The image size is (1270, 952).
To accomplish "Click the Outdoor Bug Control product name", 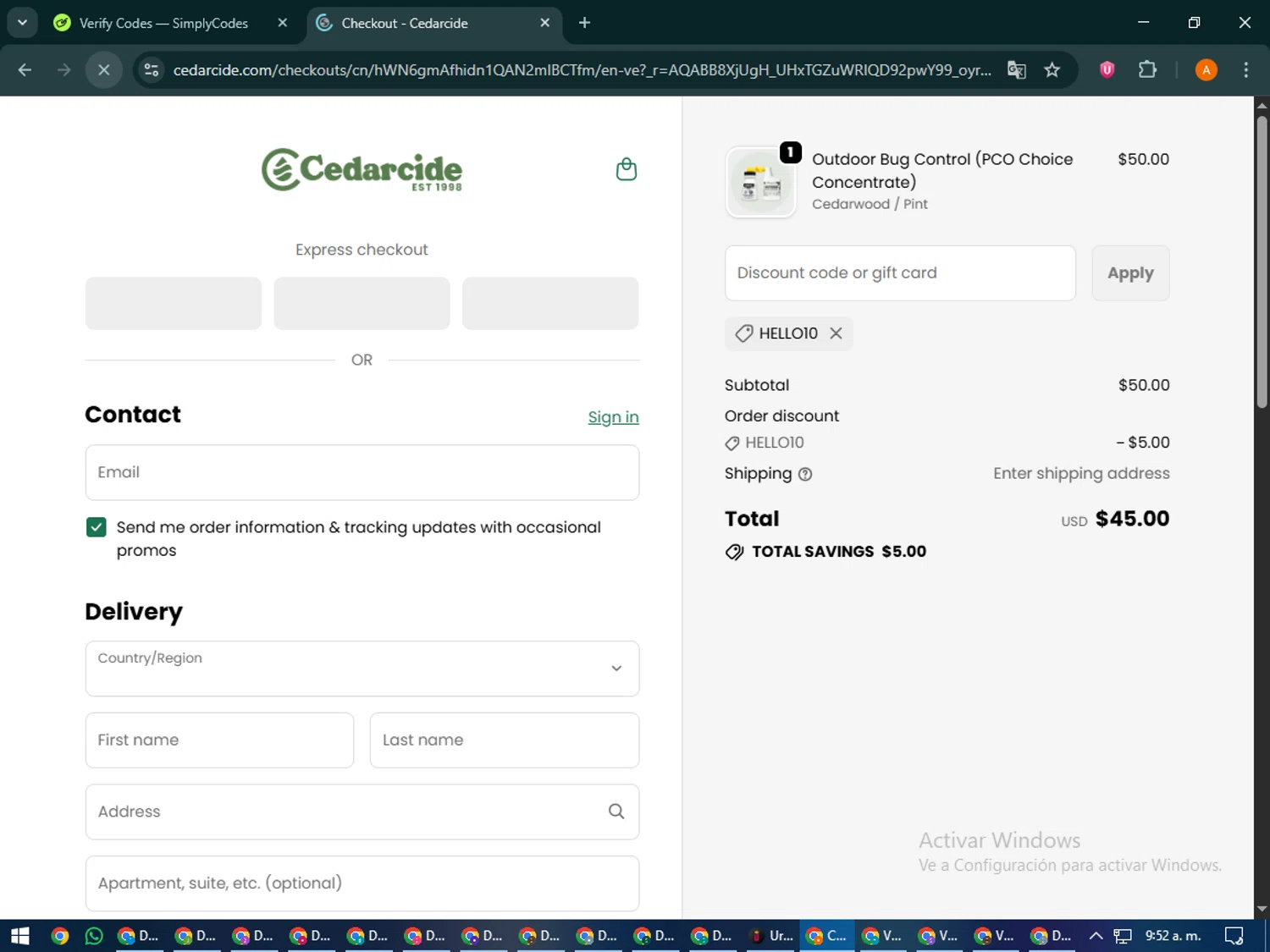I will pyautogui.click(x=942, y=170).
